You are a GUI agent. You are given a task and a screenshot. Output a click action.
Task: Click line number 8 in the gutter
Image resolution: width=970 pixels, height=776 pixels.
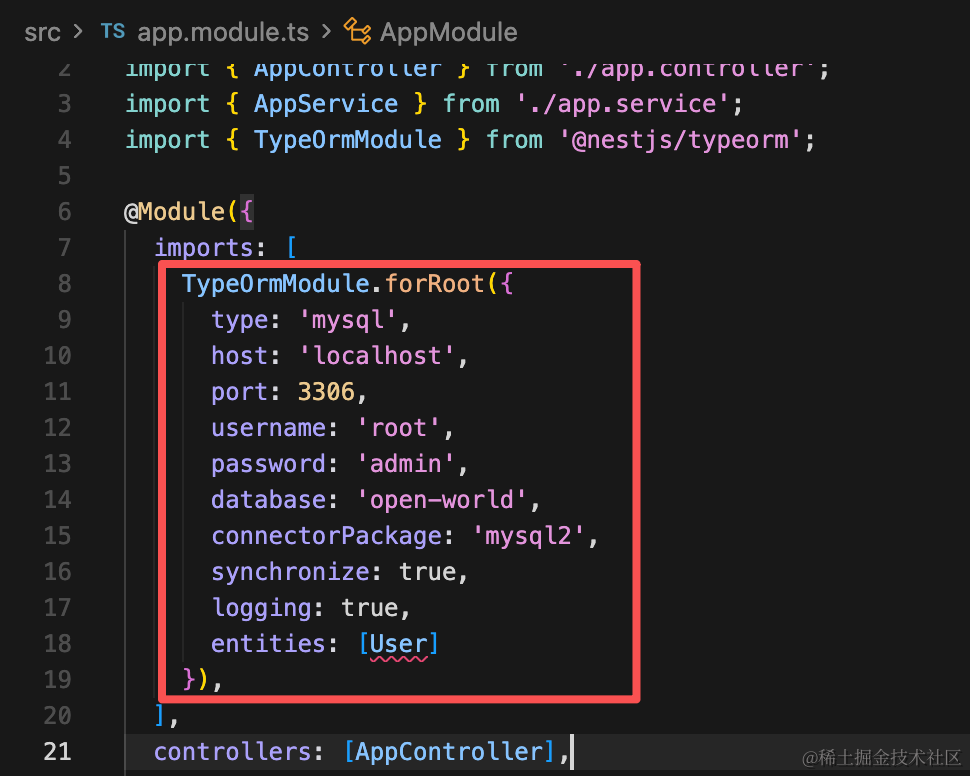click(64, 283)
